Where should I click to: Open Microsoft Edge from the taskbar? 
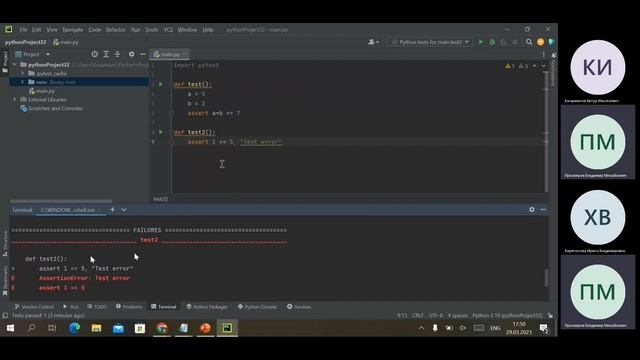(74, 328)
